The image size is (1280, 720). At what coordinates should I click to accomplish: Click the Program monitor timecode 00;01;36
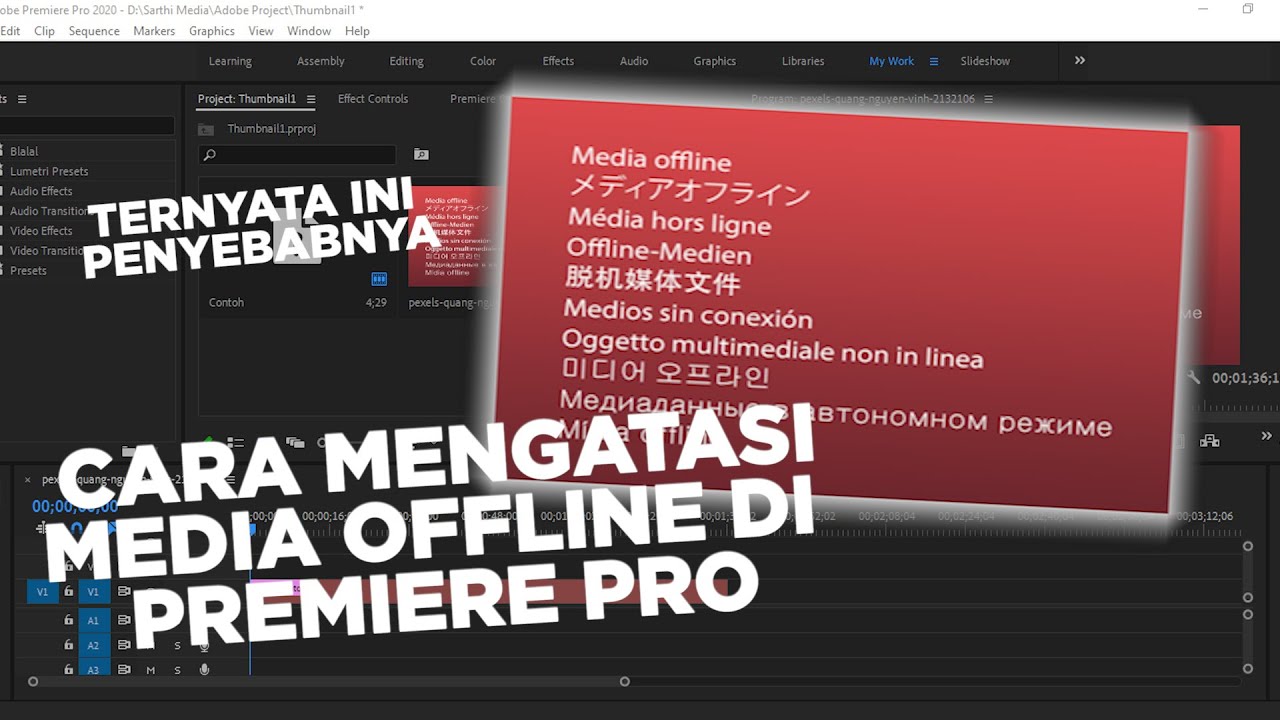[x=1245, y=378]
